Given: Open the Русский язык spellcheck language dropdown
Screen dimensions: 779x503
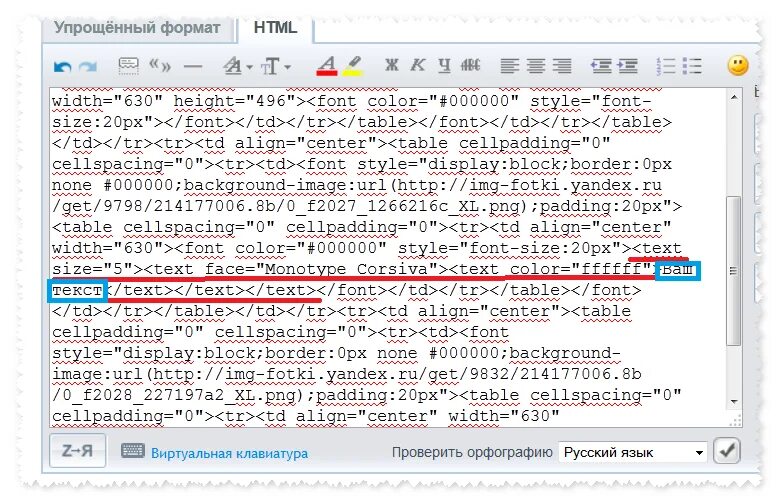Looking at the screenshot, I should (x=632, y=452).
